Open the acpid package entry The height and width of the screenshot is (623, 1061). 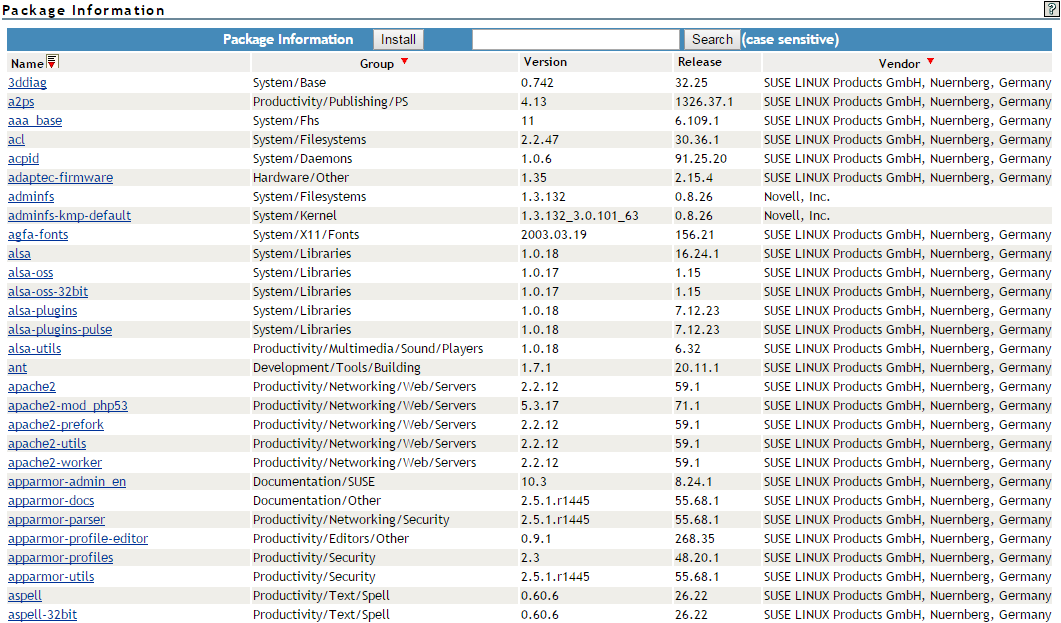[x=24, y=159]
